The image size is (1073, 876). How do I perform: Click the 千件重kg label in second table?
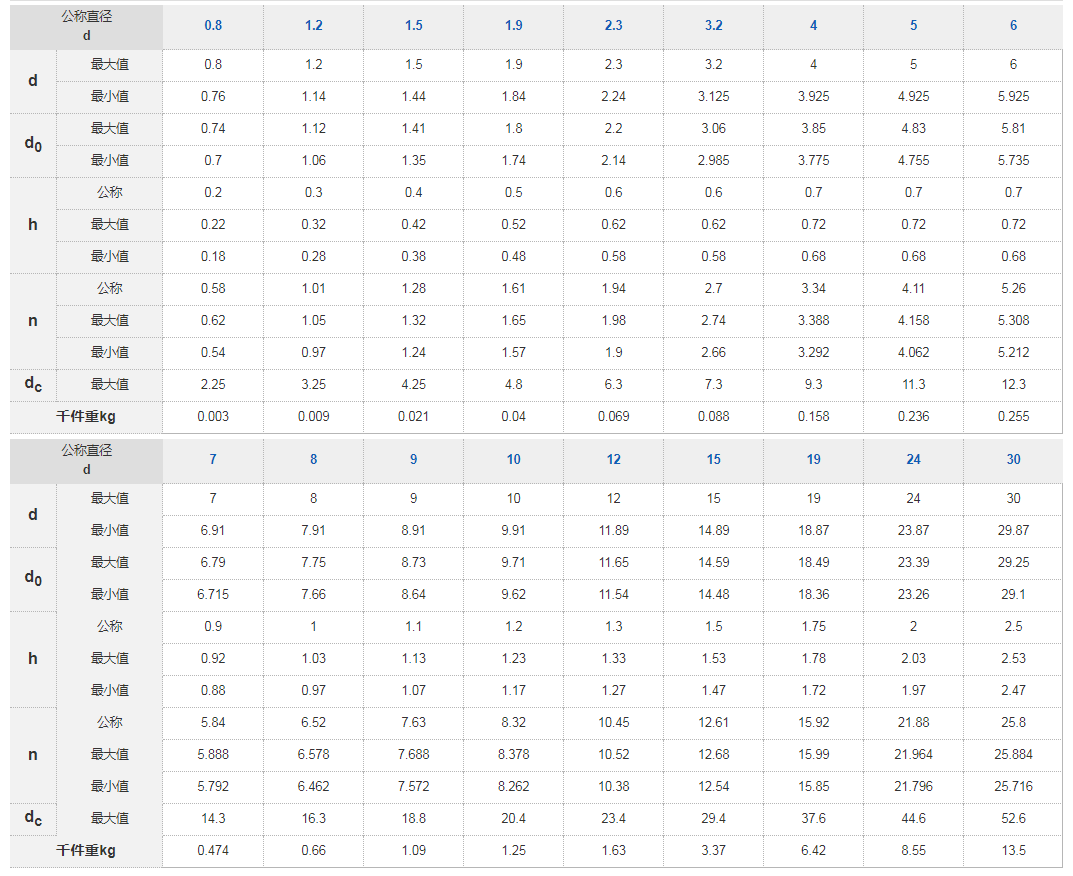(86, 851)
